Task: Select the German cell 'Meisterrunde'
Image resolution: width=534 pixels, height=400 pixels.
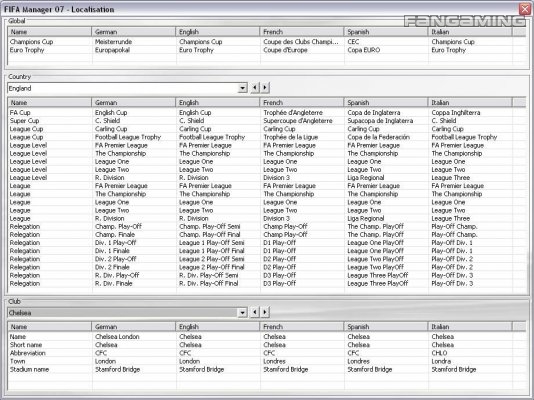Action: (x=113, y=42)
